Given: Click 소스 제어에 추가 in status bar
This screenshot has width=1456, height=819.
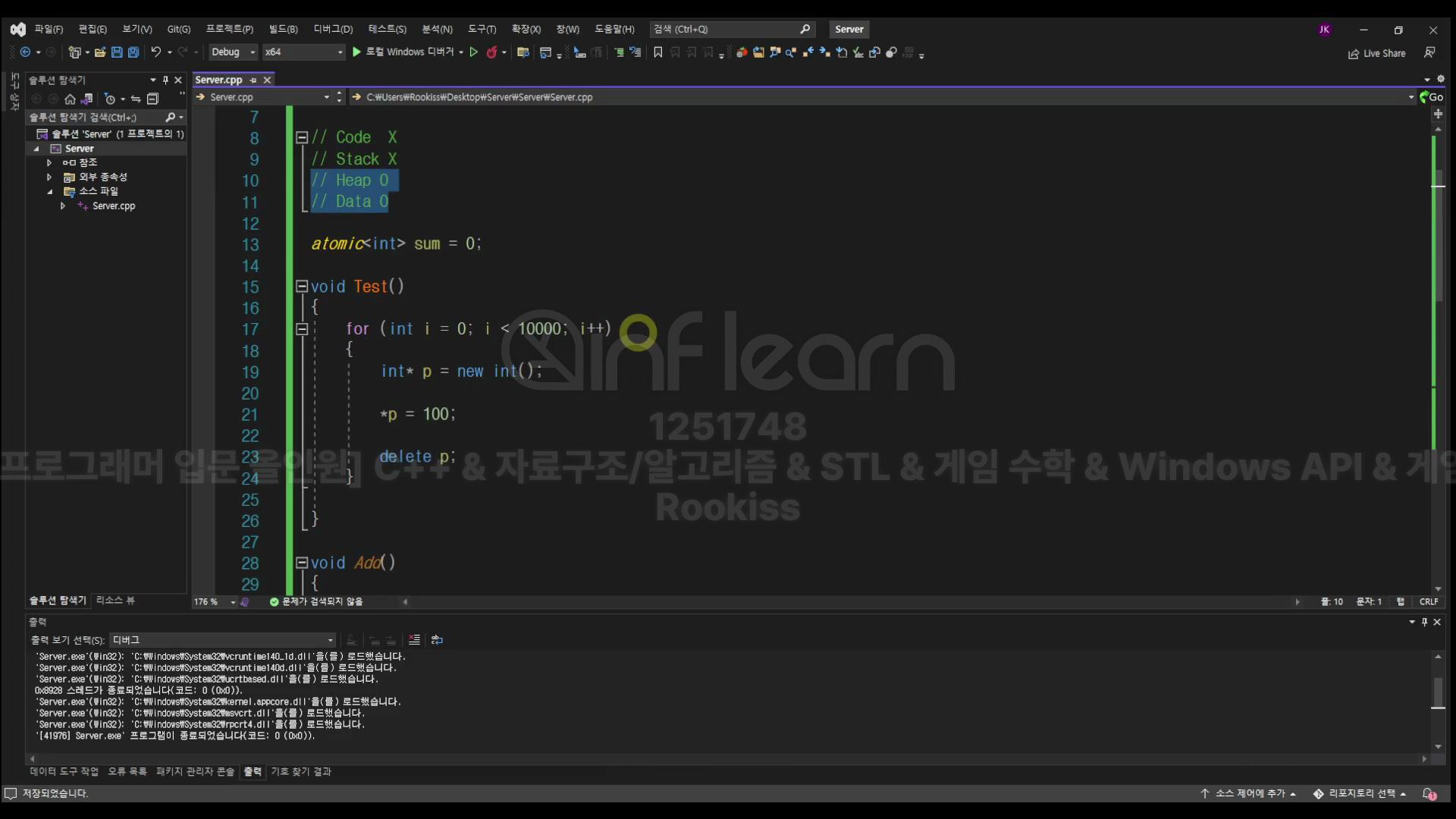Looking at the screenshot, I should click(1250, 793).
